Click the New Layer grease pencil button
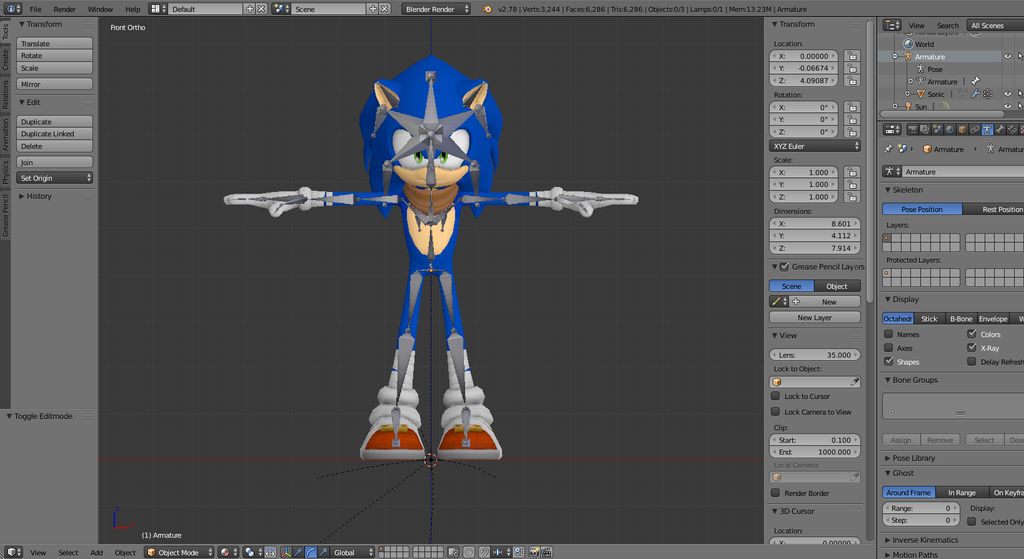The height and width of the screenshot is (559, 1024). [x=814, y=317]
